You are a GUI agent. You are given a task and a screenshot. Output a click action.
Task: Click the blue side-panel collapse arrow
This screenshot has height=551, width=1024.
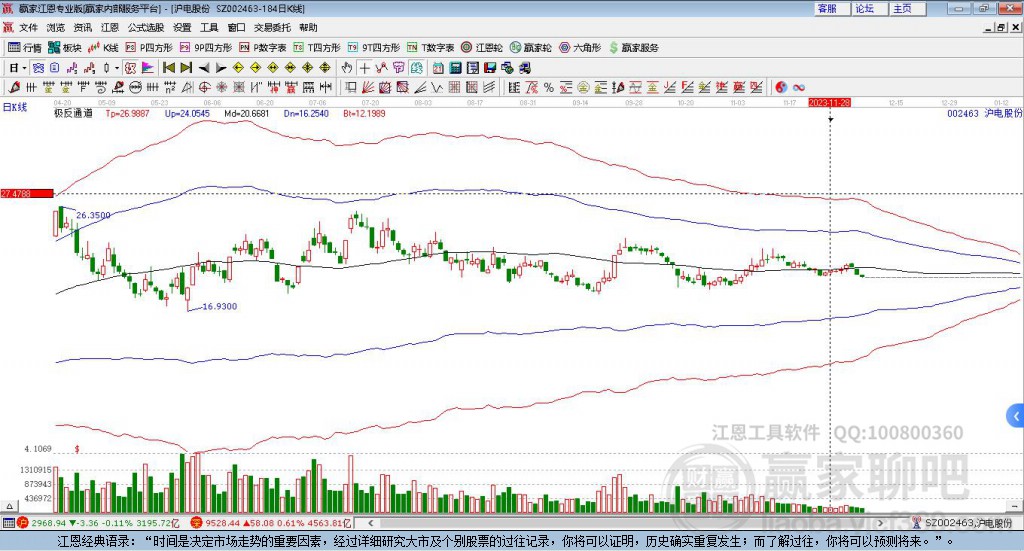[1016, 416]
